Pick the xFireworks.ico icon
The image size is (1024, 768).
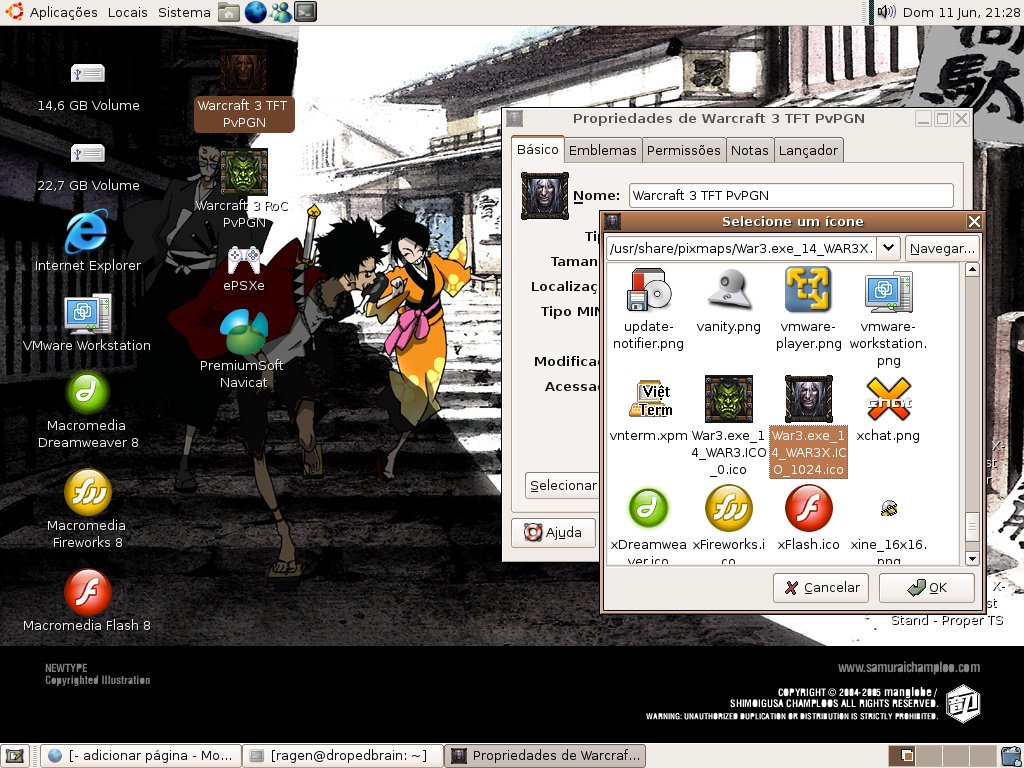tap(728, 508)
